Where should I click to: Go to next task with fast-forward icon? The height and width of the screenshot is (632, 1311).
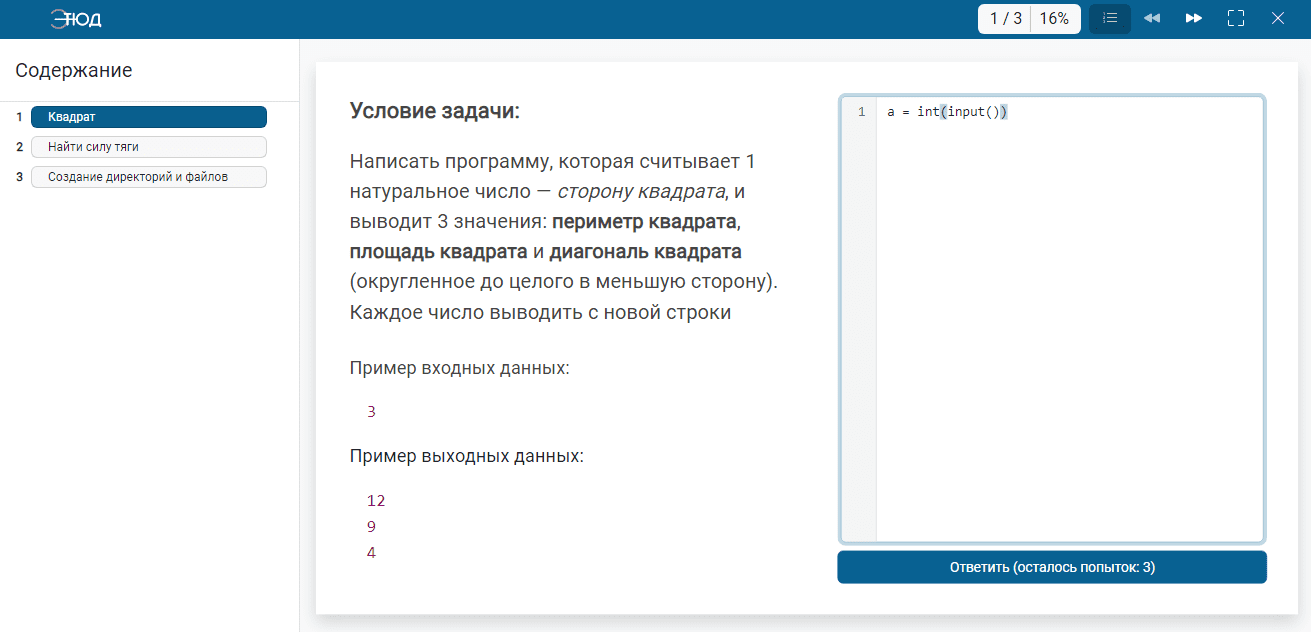coord(1194,18)
